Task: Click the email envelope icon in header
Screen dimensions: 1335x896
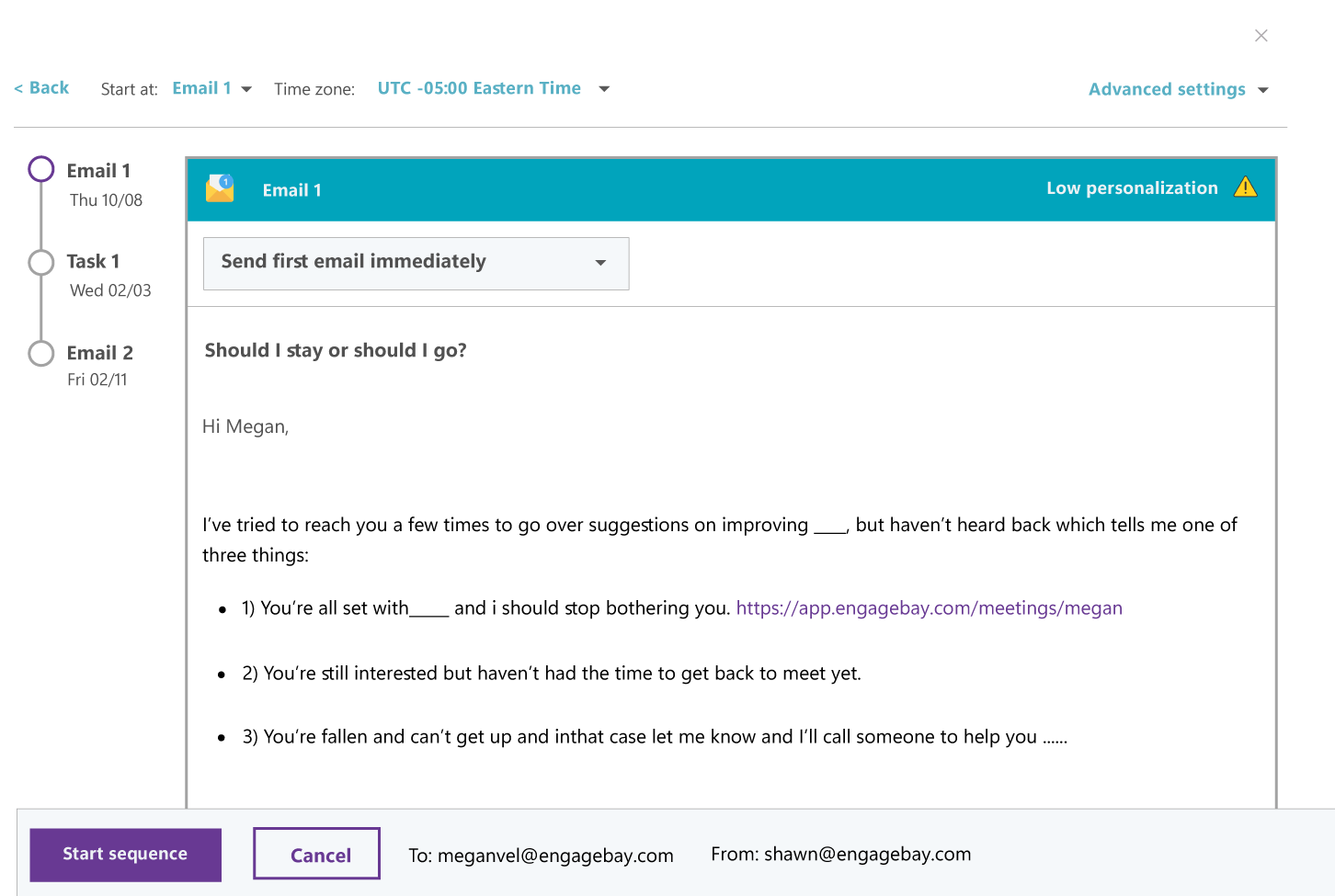Action: click(220, 188)
